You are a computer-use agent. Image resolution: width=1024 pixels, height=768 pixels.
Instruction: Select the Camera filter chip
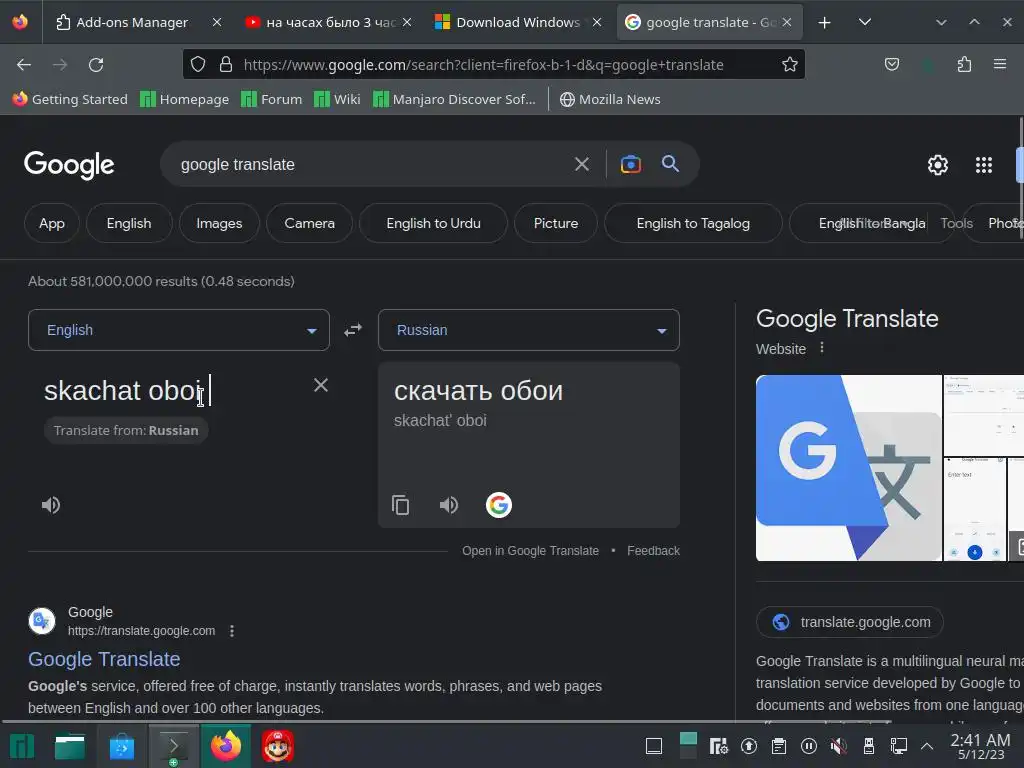pos(310,223)
